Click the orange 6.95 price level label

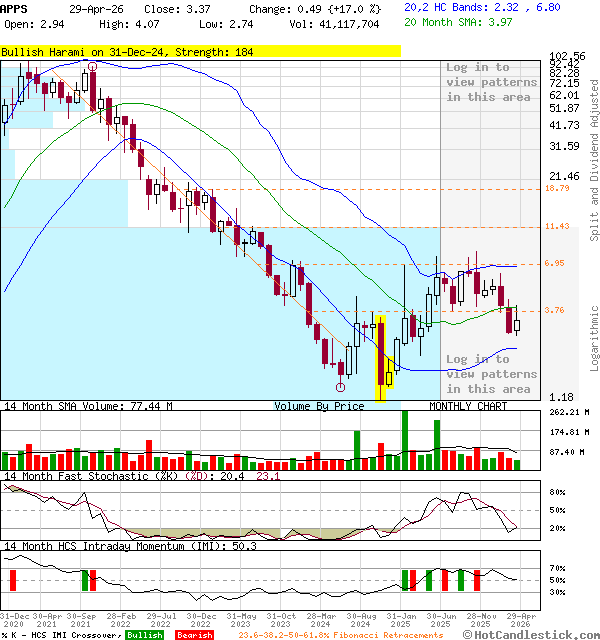tap(557, 264)
